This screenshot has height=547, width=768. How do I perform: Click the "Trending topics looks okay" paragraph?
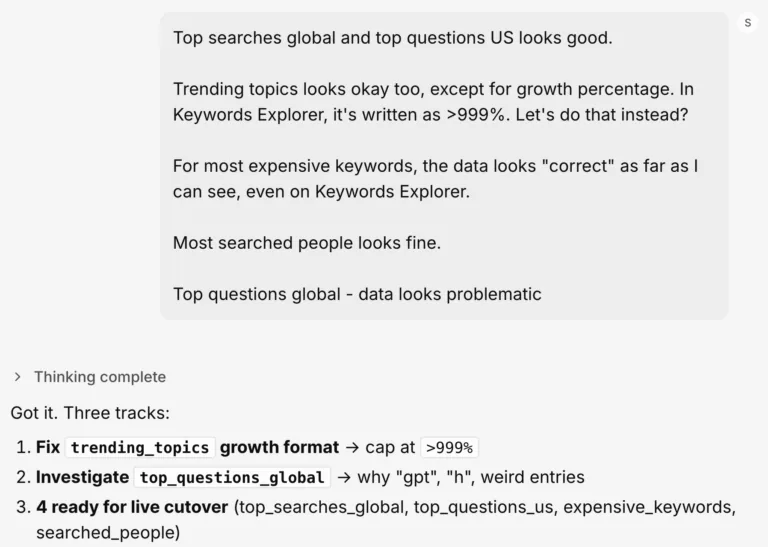(433, 102)
